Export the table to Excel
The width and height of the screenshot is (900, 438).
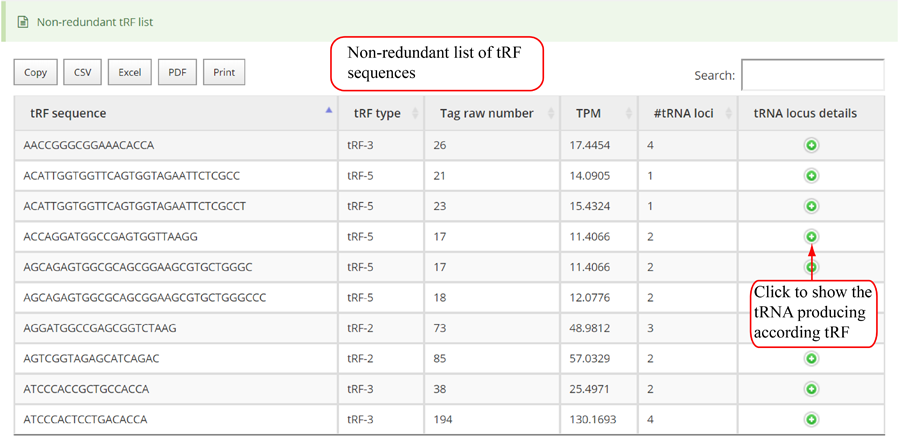(130, 72)
